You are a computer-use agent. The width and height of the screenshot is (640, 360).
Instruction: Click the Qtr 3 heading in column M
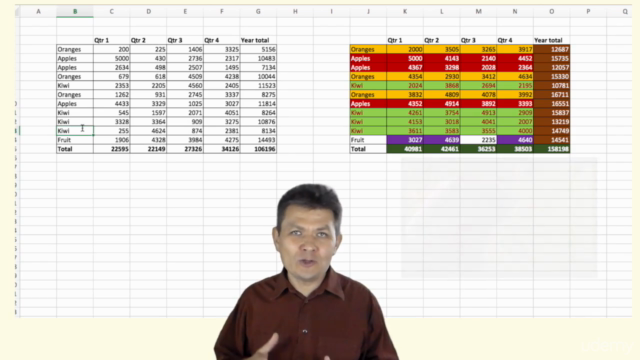tap(468, 40)
